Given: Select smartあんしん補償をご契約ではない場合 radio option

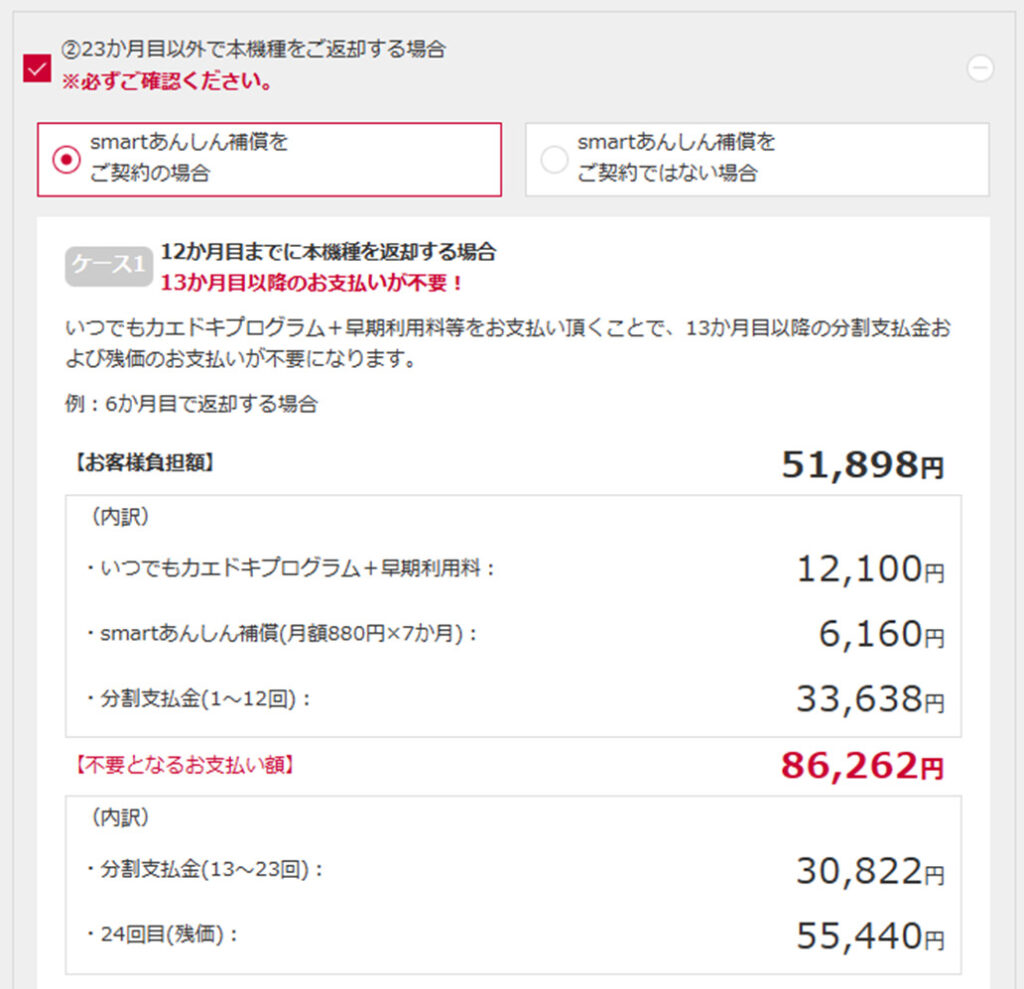Looking at the screenshot, I should [x=554, y=160].
